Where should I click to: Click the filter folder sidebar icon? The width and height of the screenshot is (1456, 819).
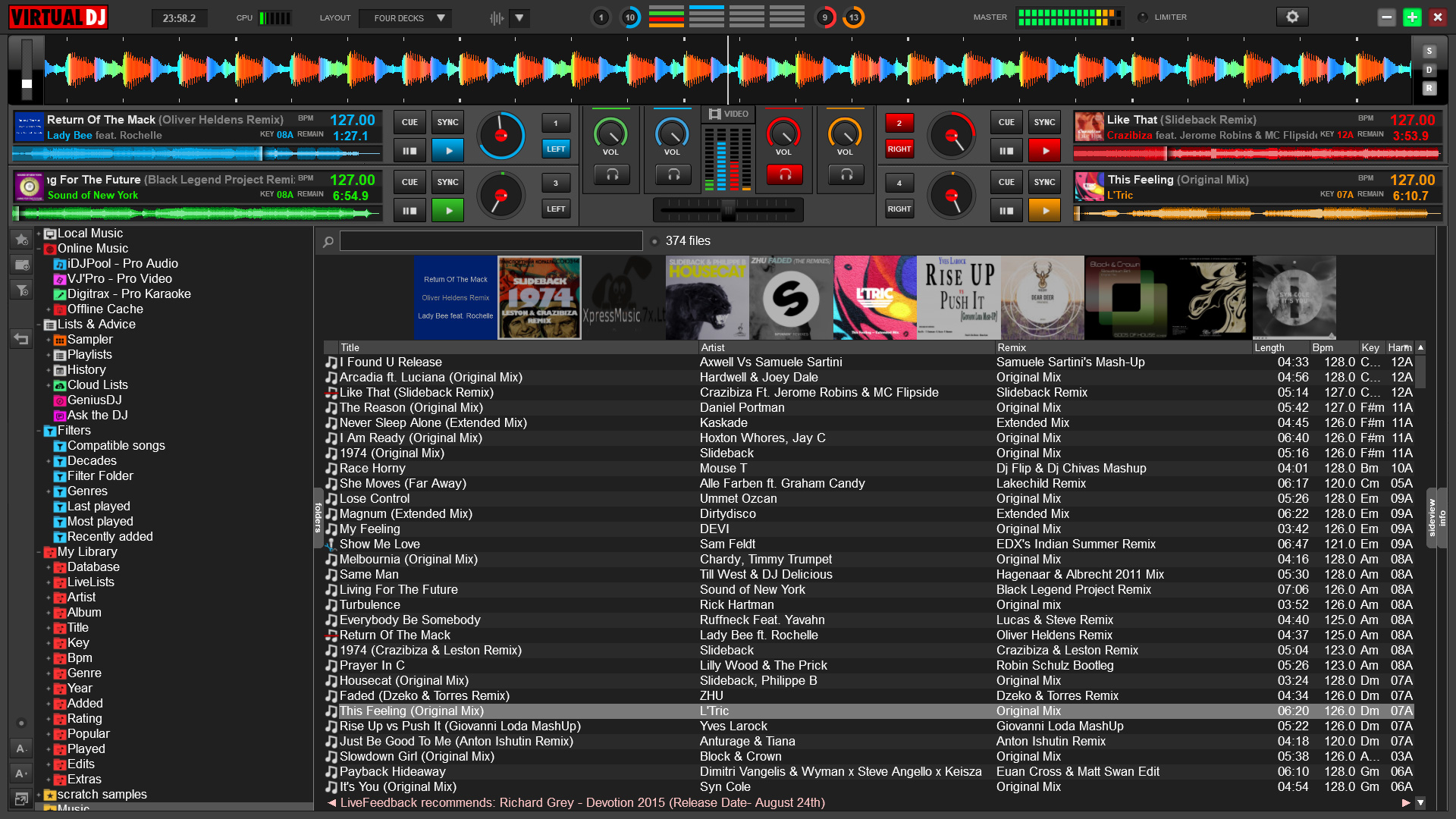coord(21,290)
